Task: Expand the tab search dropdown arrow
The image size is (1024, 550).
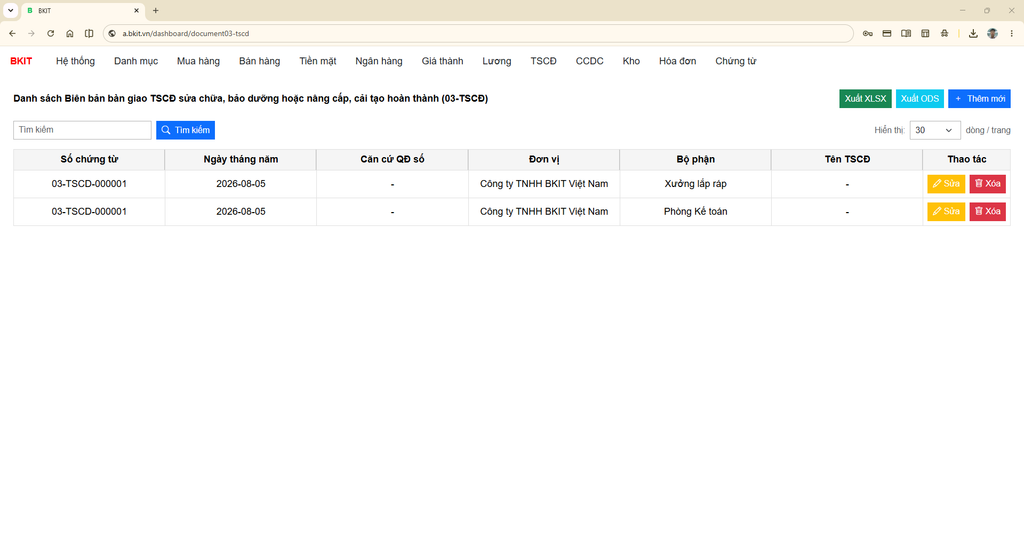Action: pyautogui.click(x=10, y=10)
